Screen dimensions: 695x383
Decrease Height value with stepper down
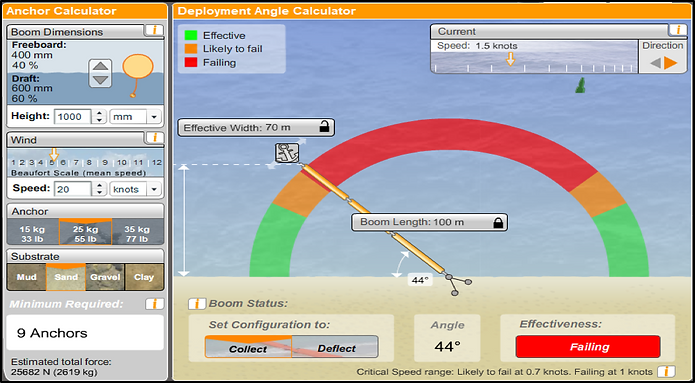tap(99, 121)
